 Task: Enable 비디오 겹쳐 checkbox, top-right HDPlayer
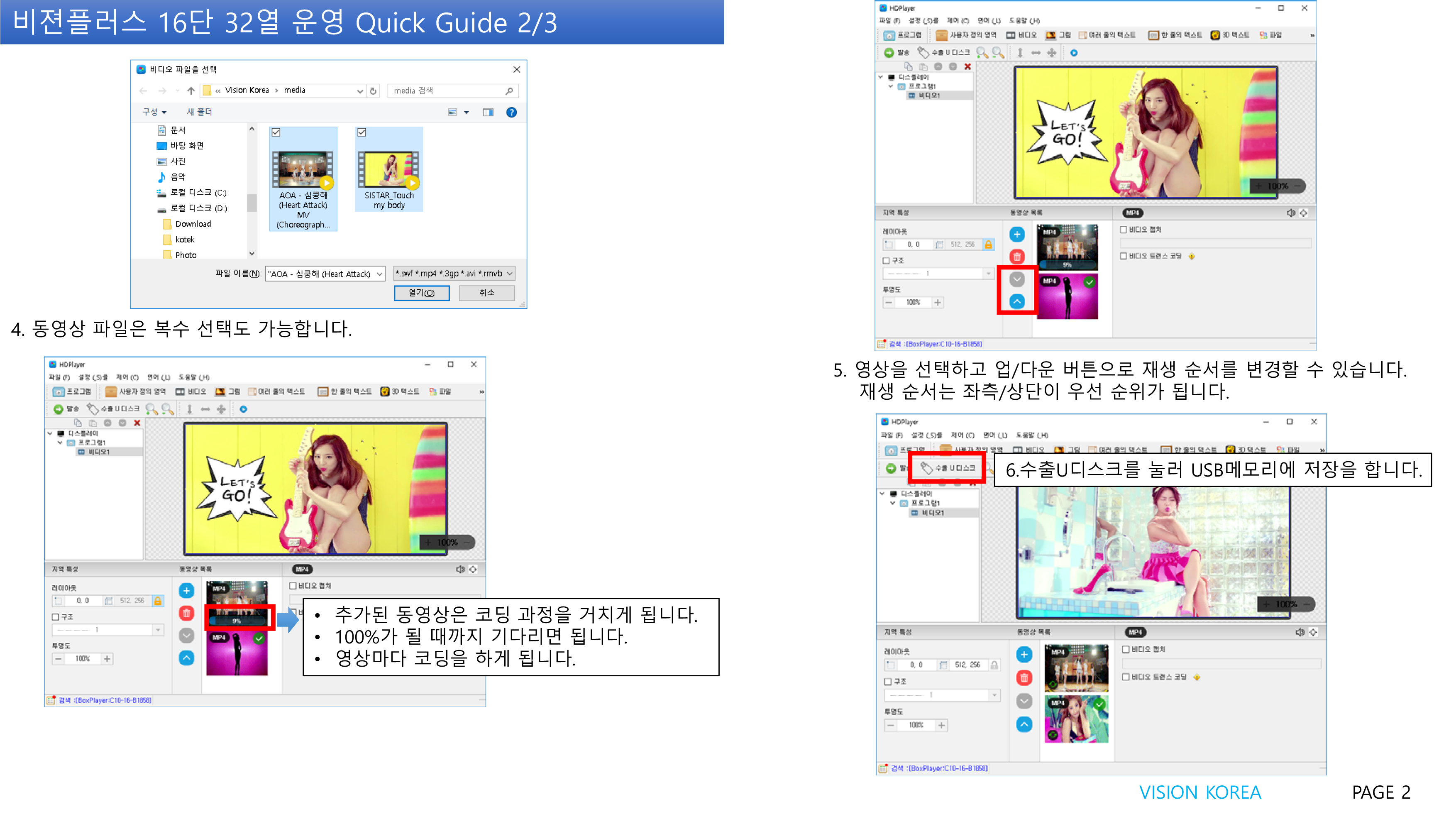click(1124, 230)
